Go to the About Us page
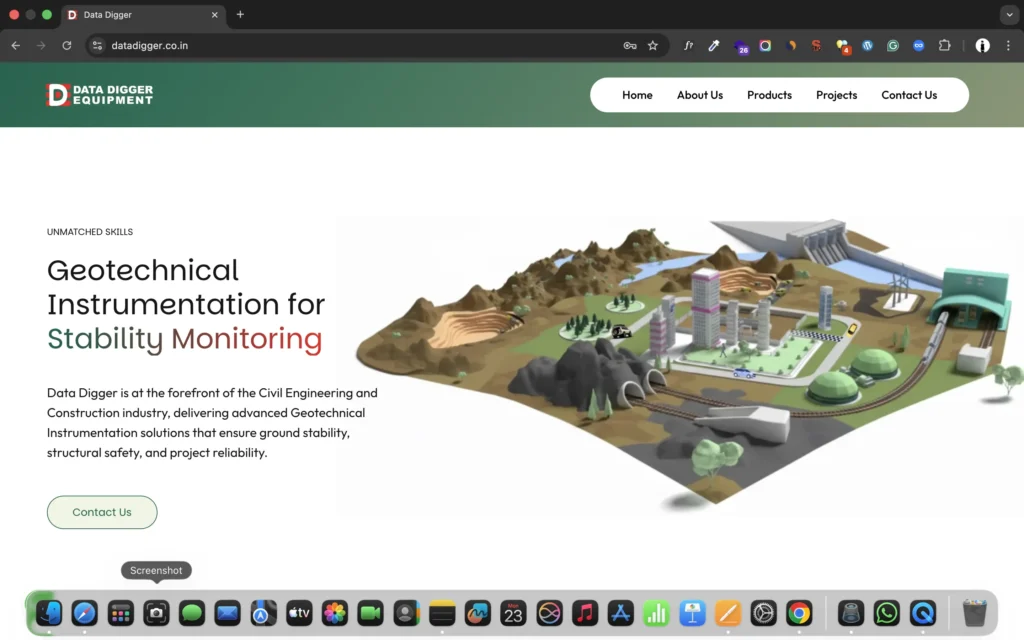Image resolution: width=1024 pixels, height=640 pixels. pos(699,95)
